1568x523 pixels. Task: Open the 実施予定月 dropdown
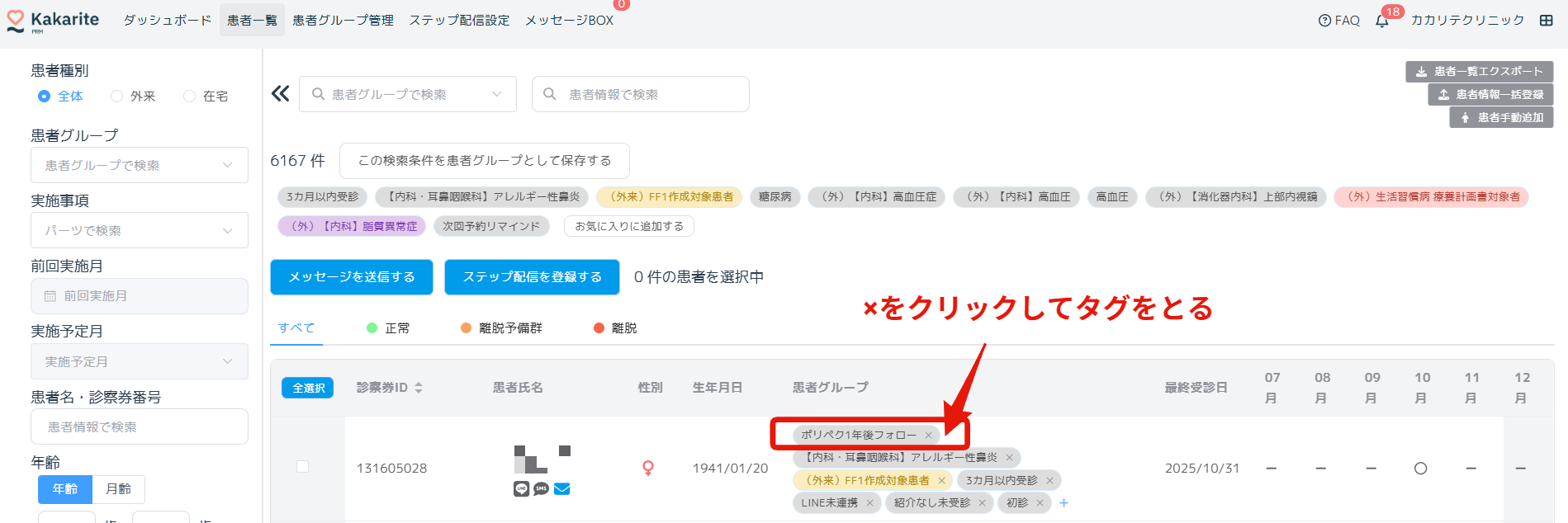(140, 361)
